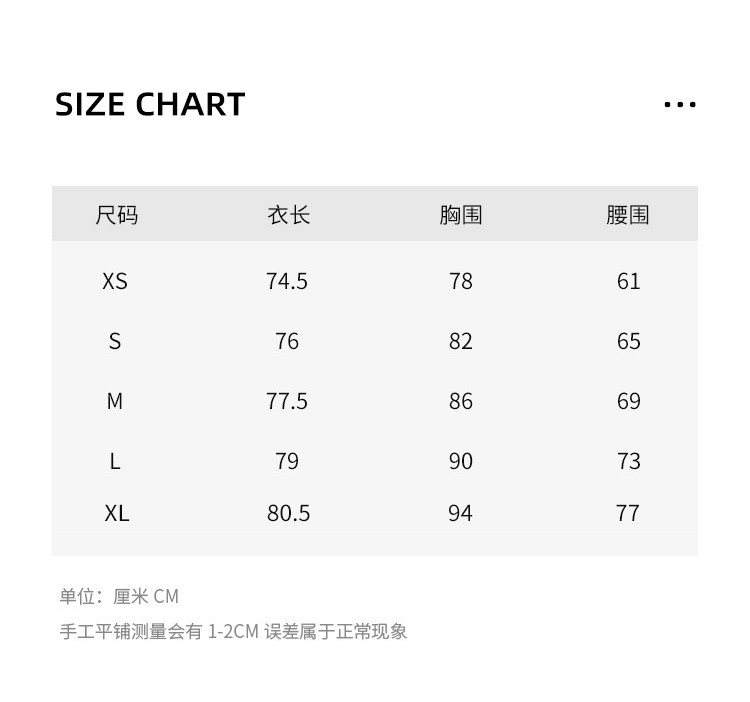Click the L size row label
750x702 pixels.
115,461
